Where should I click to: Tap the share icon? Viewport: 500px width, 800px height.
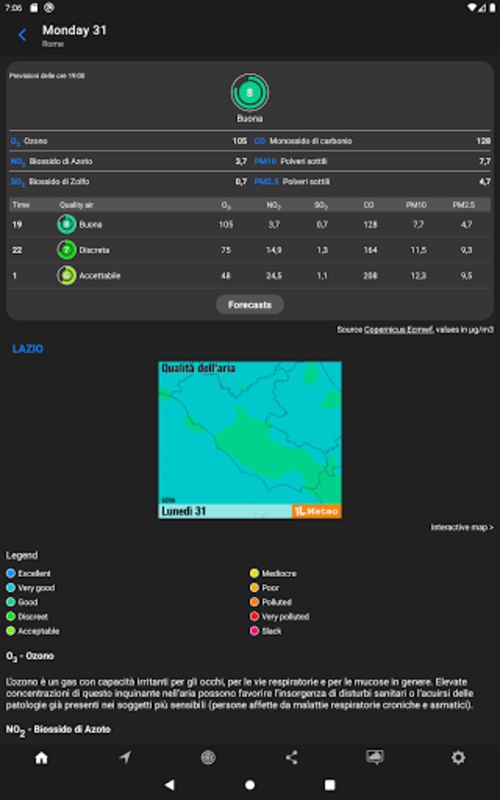(x=291, y=758)
